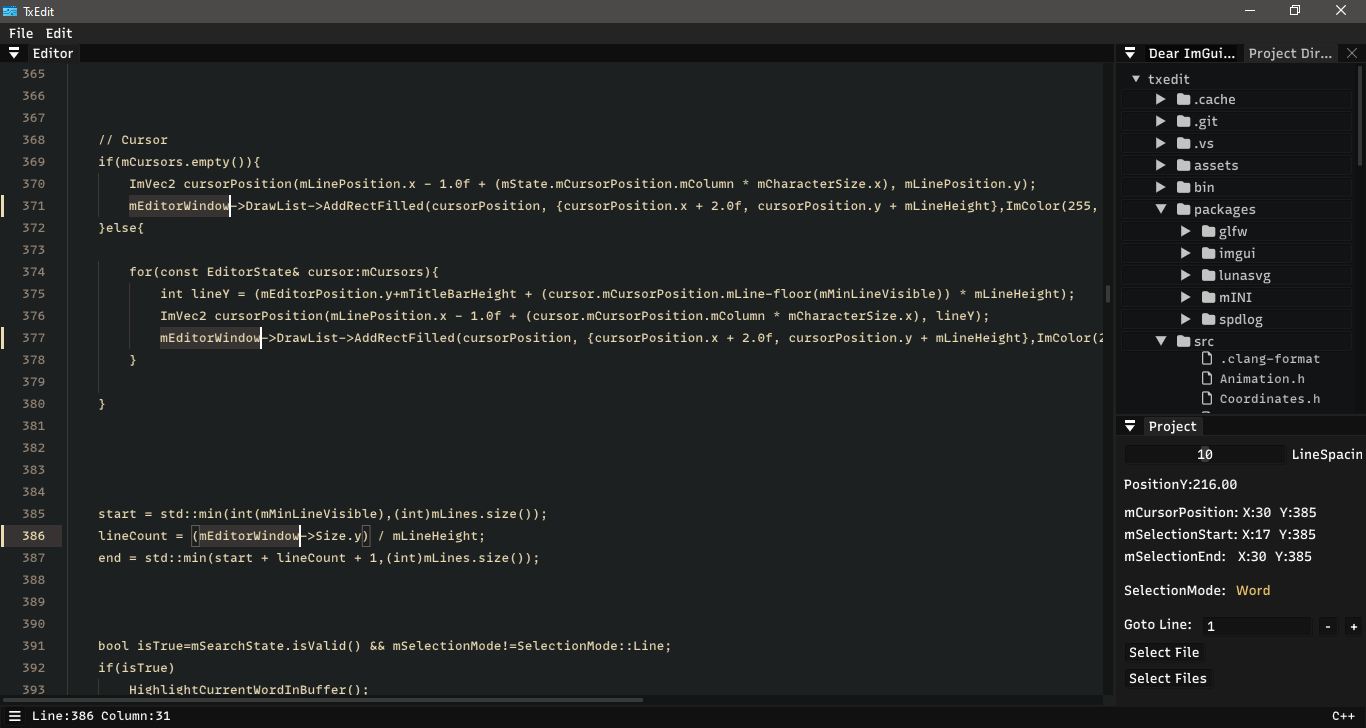Click the .vs folder icon

tap(1183, 143)
